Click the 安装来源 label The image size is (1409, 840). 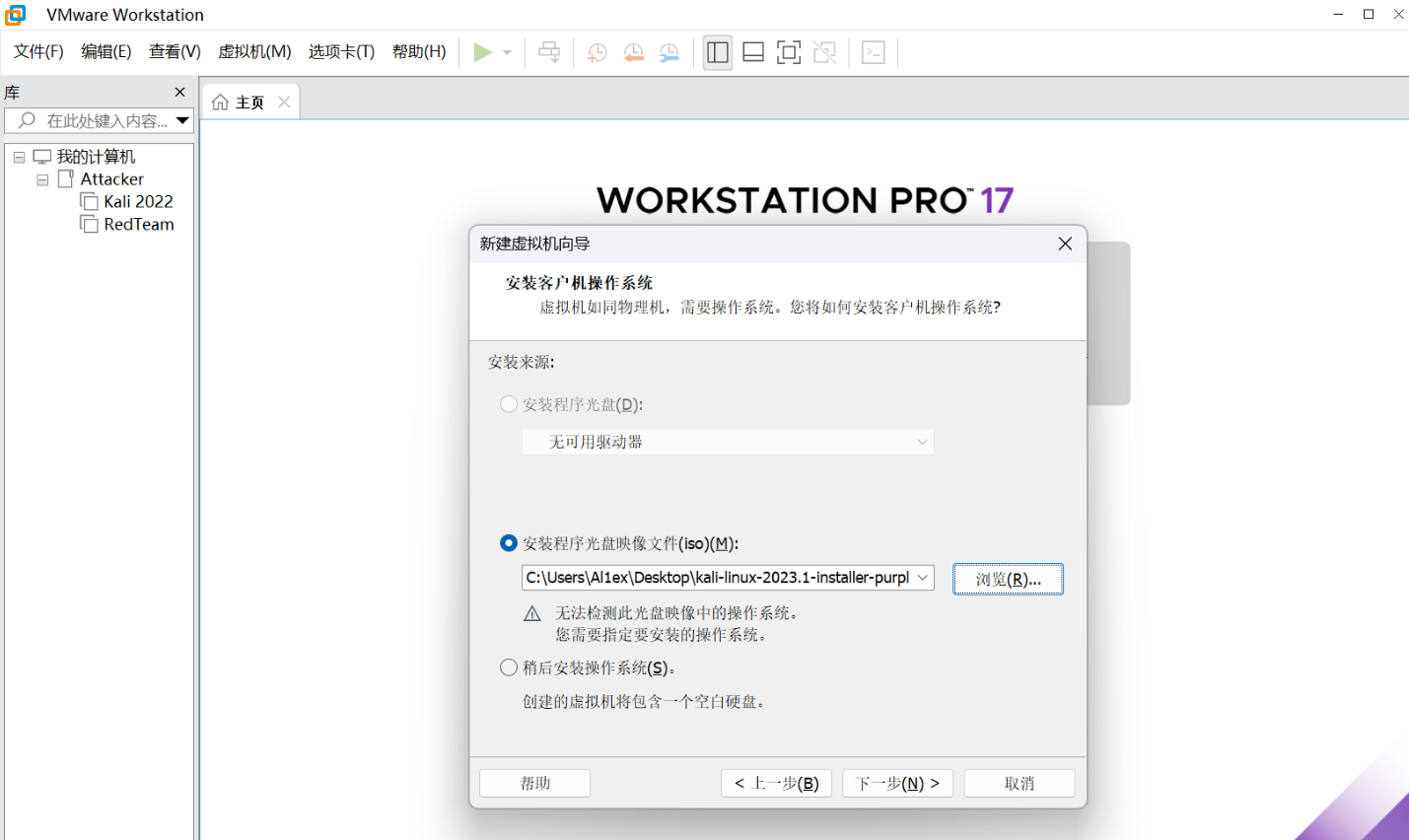point(522,362)
